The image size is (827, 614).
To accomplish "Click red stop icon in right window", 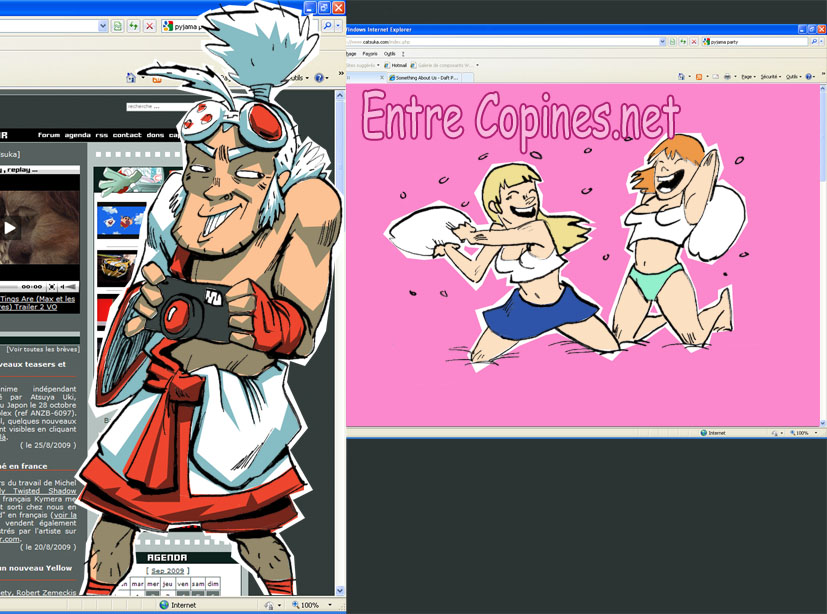I will pos(694,42).
